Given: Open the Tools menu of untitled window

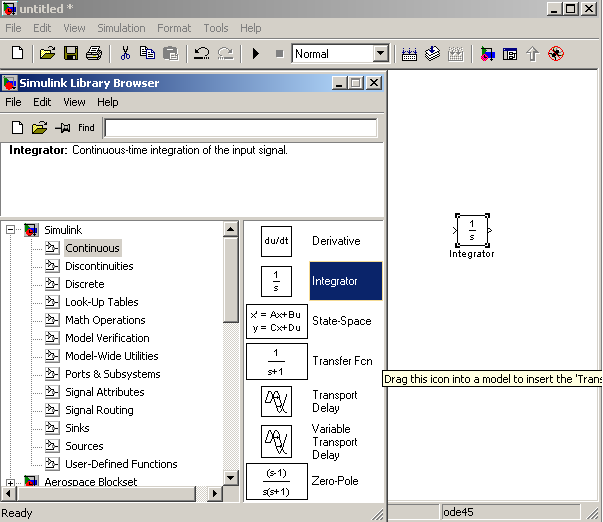Looking at the screenshot, I should (216, 28).
